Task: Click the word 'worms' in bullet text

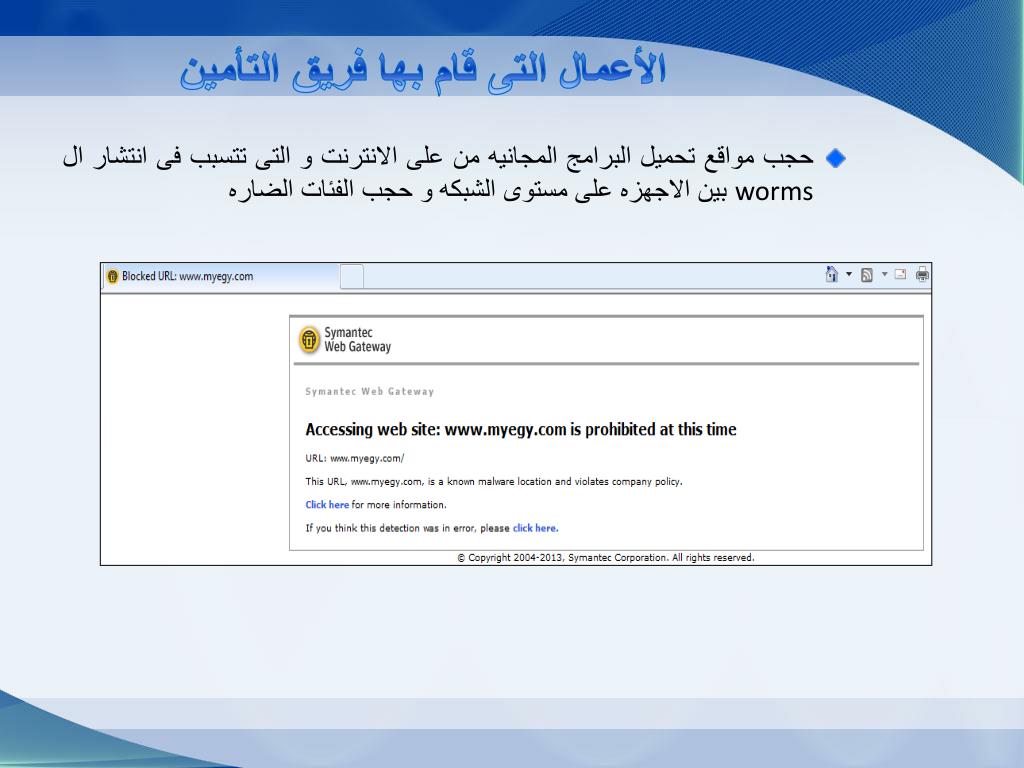Action: pyautogui.click(x=774, y=192)
